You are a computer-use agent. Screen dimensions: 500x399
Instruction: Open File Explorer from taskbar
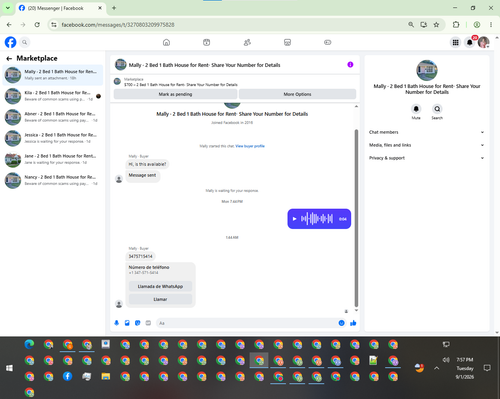pos(106,376)
